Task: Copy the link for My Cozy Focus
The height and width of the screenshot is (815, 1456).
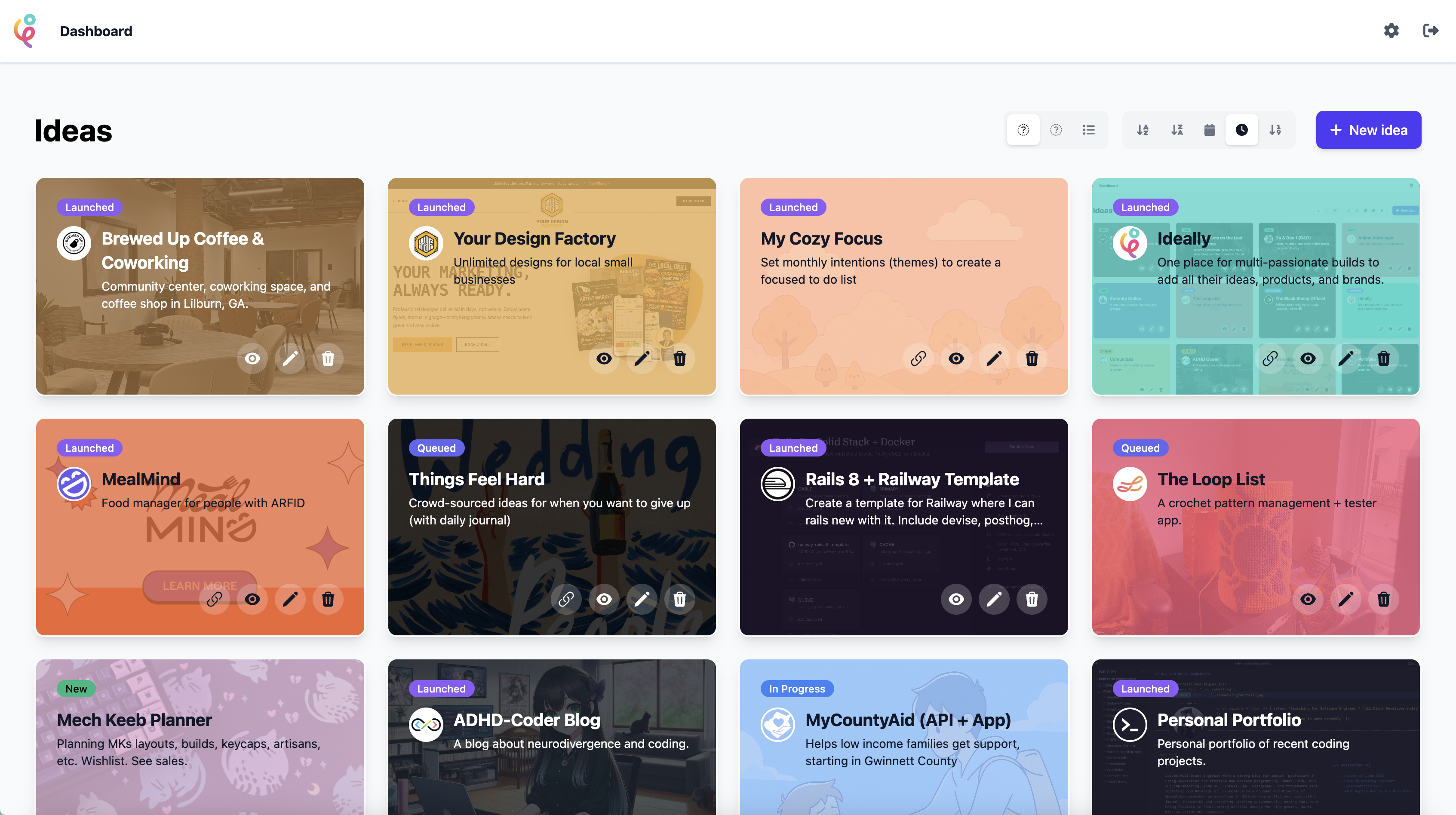Action: [918, 358]
